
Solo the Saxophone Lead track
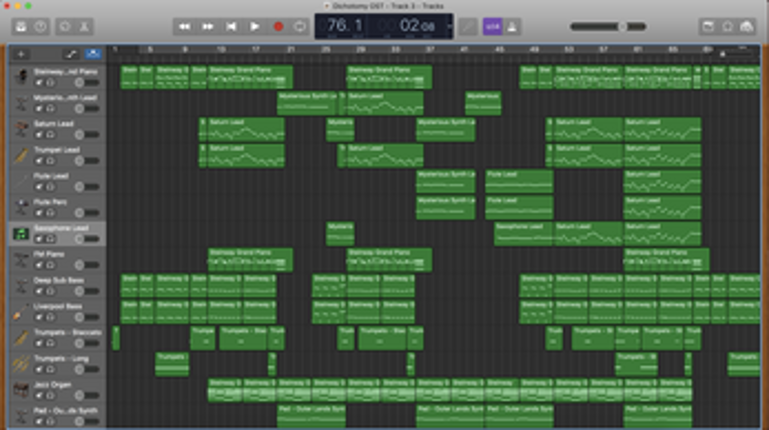pos(50,239)
